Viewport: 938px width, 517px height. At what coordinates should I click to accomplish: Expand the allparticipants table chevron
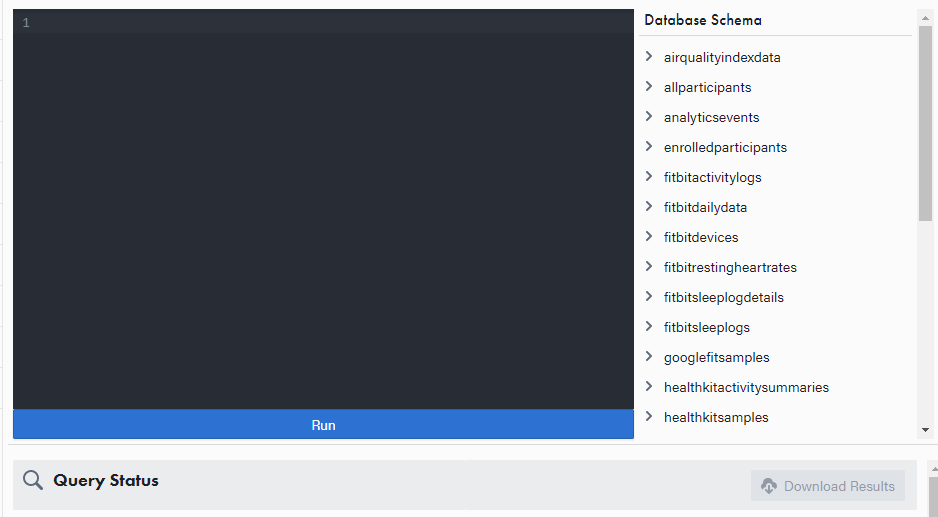(649, 87)
